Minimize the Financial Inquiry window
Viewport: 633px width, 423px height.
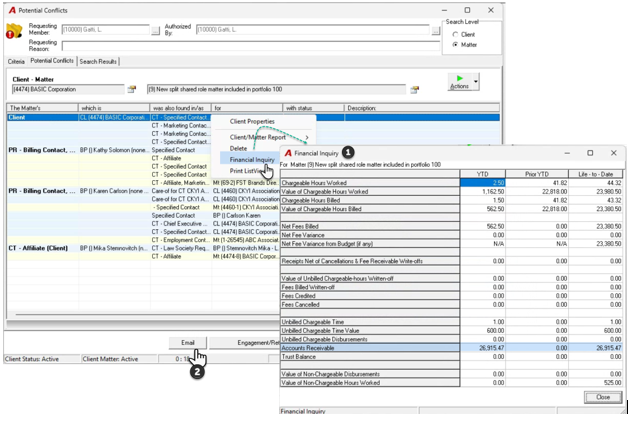(x=567, y=153)
